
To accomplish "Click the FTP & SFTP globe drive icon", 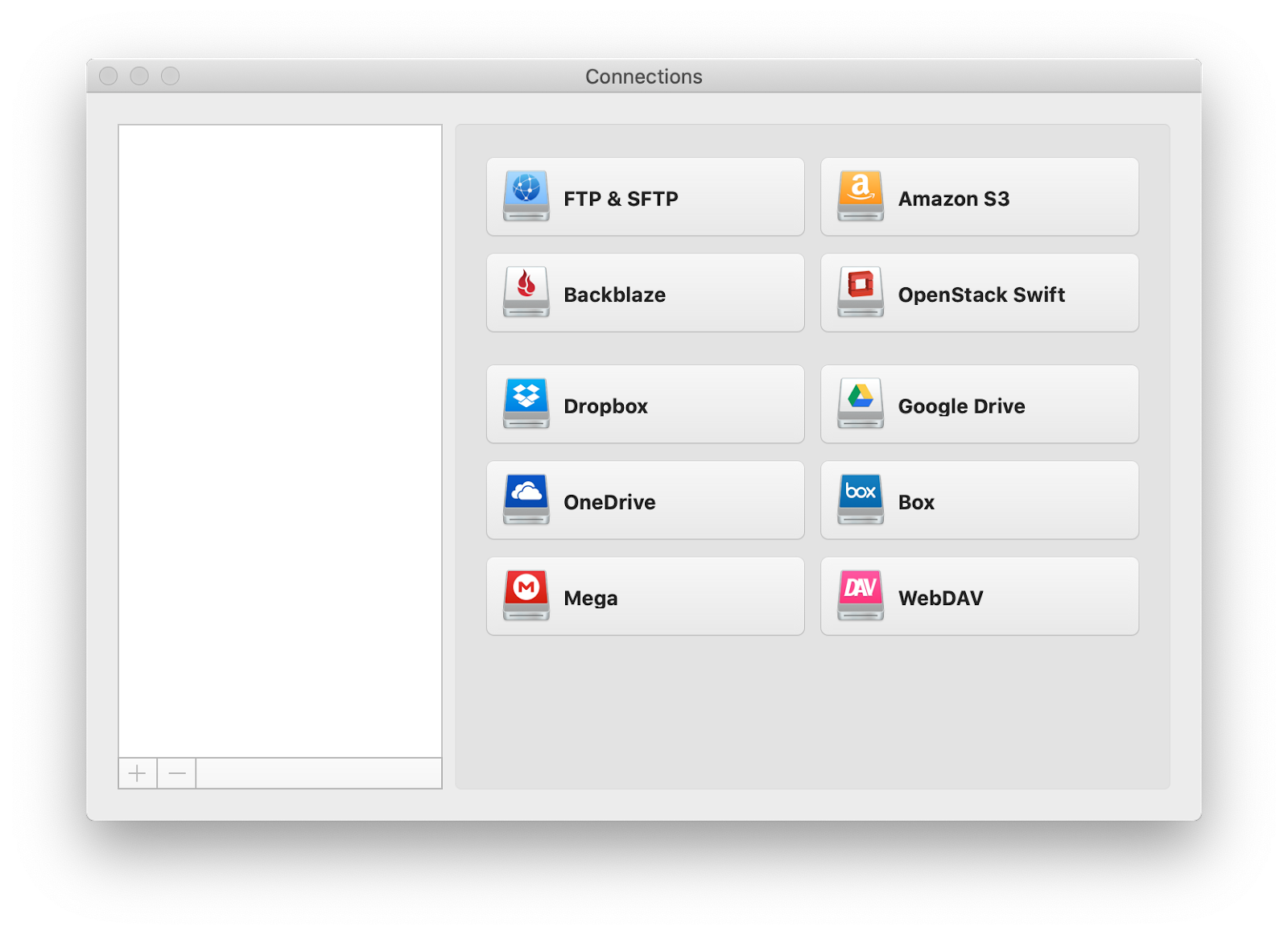I will pos(526,196).
